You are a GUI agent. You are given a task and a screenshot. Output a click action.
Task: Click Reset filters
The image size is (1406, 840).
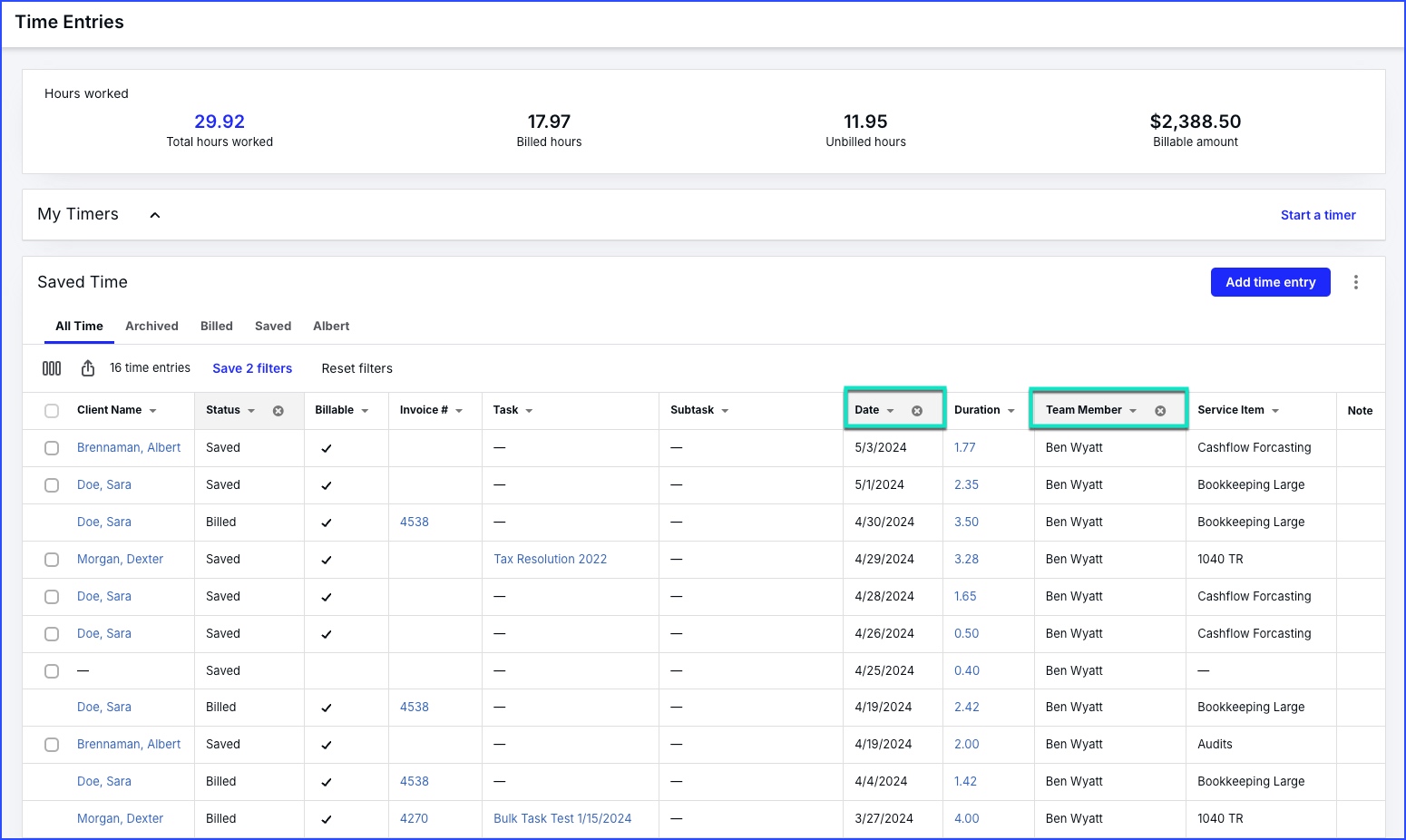[x=357, y=368]
